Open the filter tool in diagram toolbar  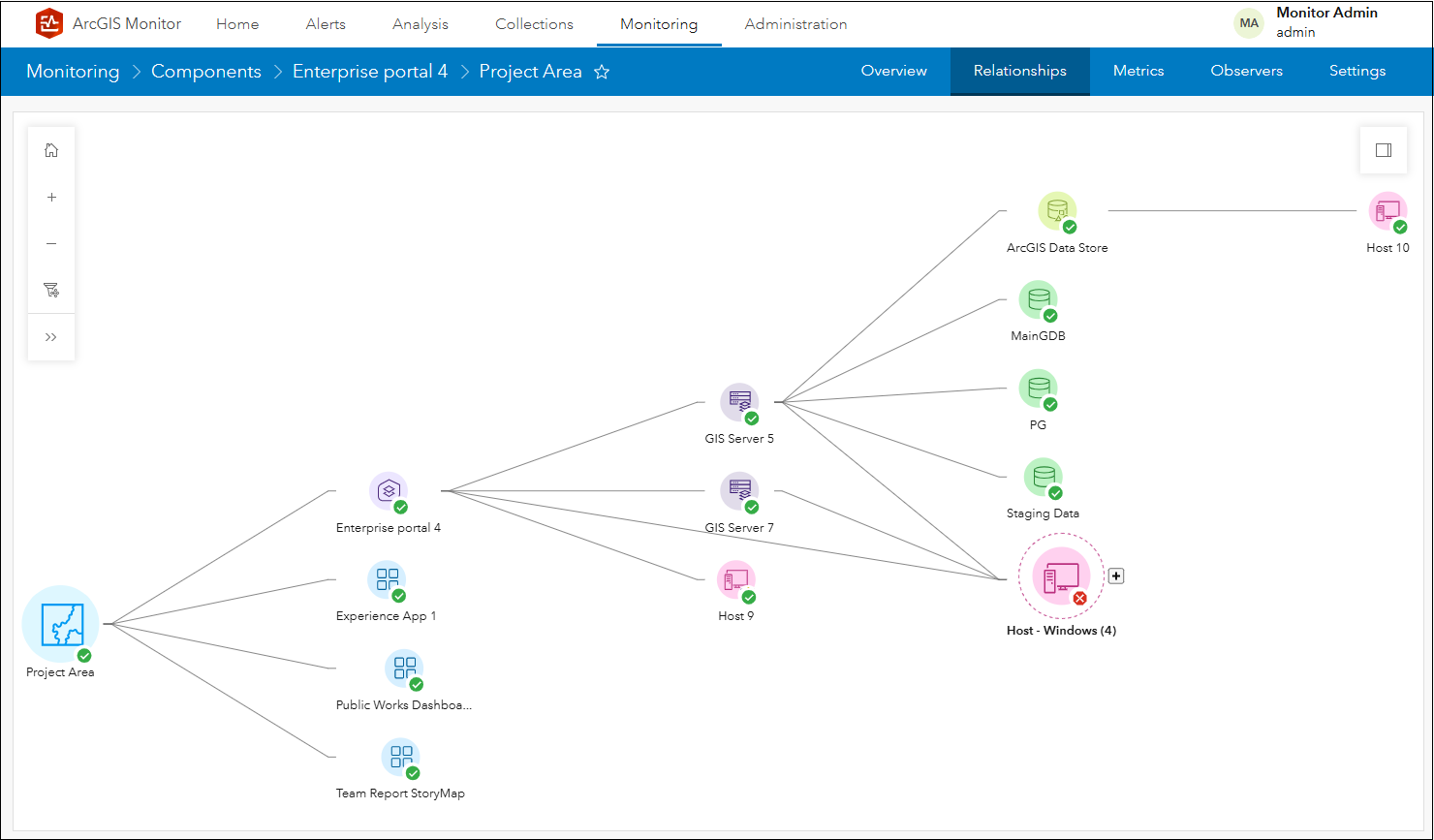51,290
